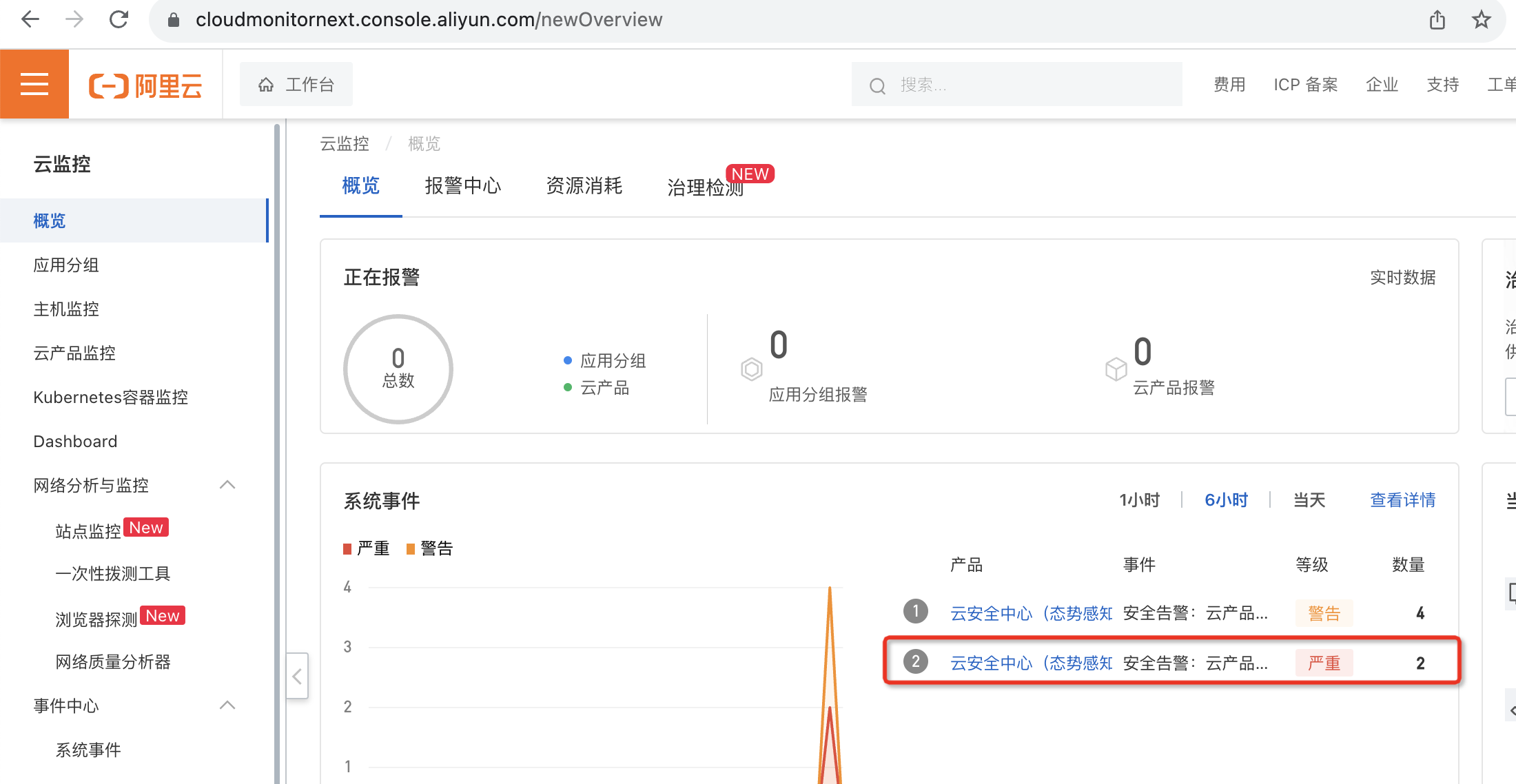Collapse the 网络分析与监控 sidebar section
Viewport: 1516px width, 784px height.
pos(227,485)
